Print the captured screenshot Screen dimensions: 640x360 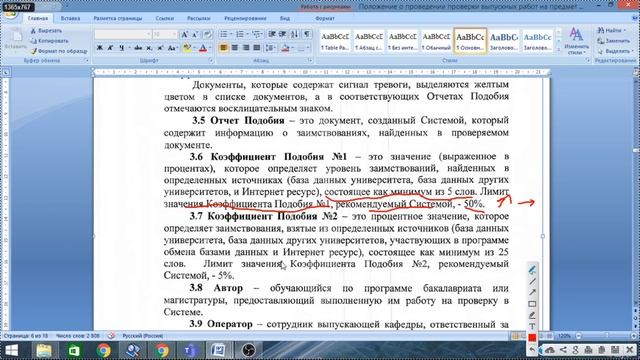click(x=588, y=350)
